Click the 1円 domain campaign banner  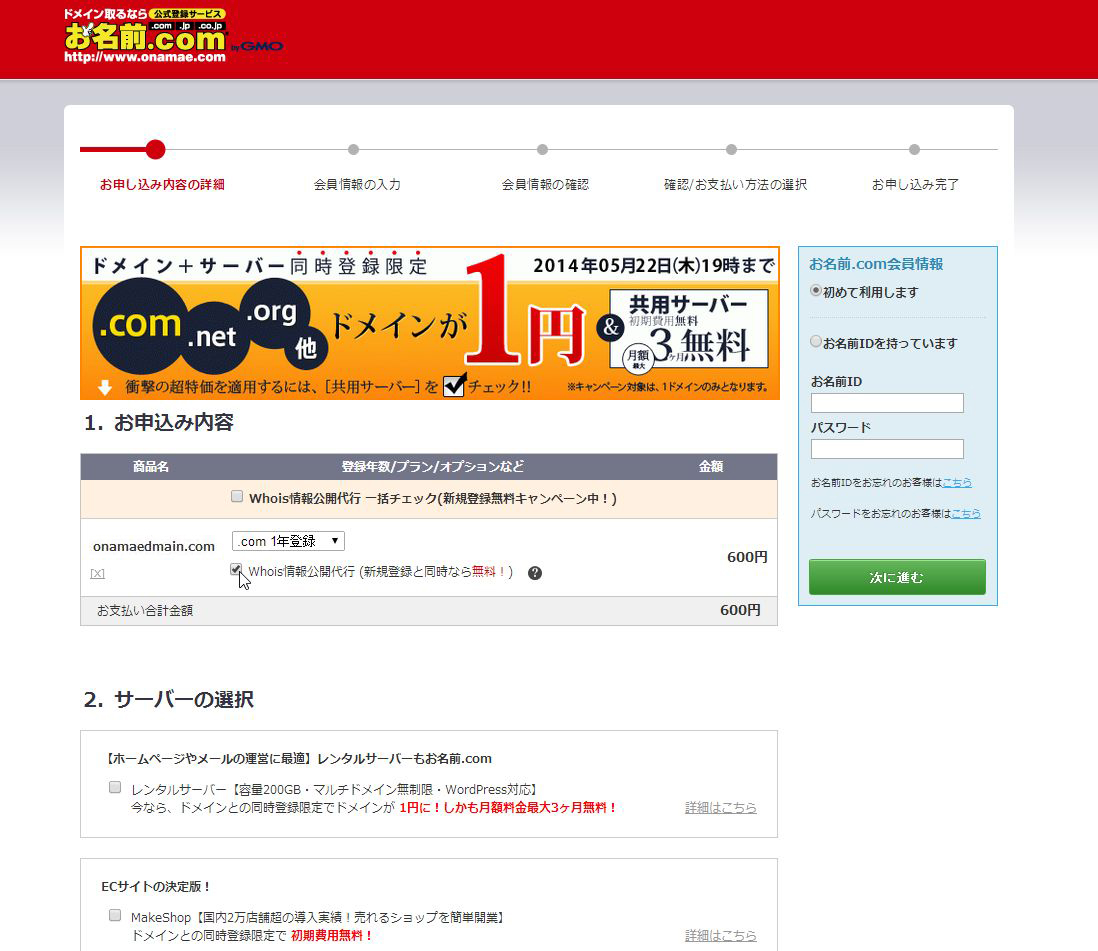(430, 323)
